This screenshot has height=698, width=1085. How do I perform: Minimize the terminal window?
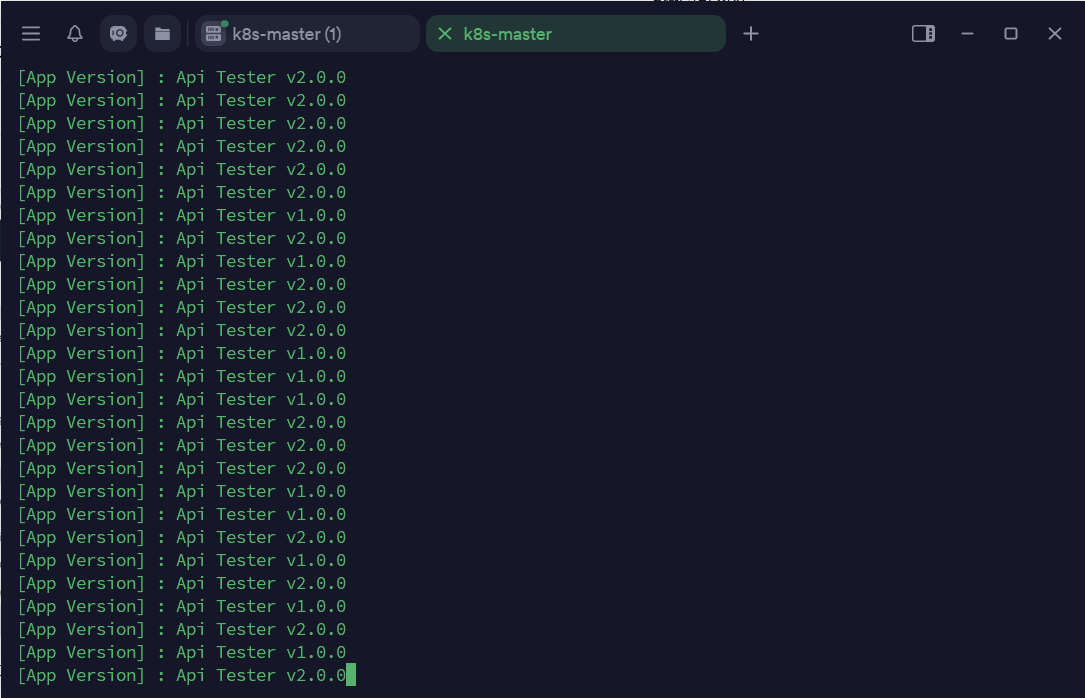(967, 34)
